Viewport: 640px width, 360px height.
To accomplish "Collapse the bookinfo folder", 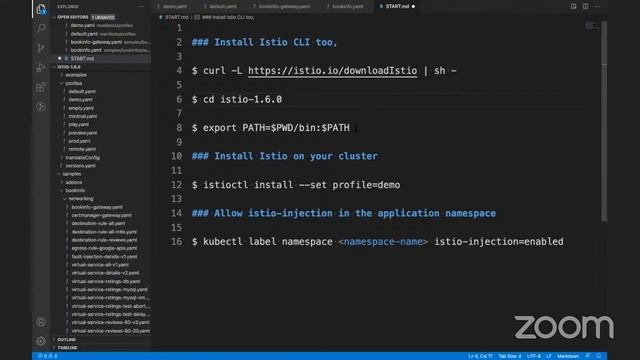I will click(75, 190).
